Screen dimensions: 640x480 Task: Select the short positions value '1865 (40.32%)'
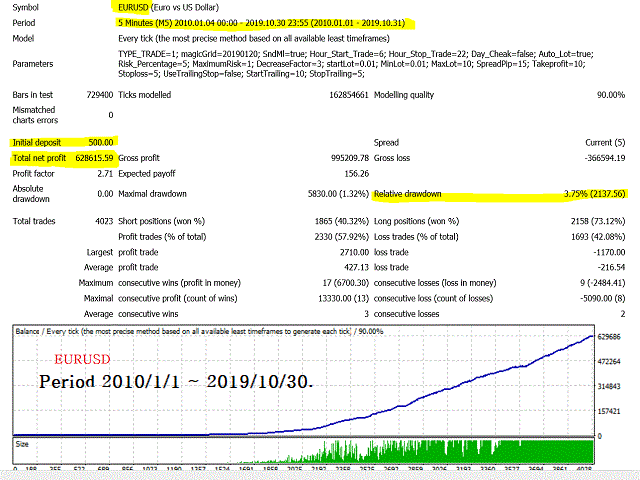(x=342, y=221)
